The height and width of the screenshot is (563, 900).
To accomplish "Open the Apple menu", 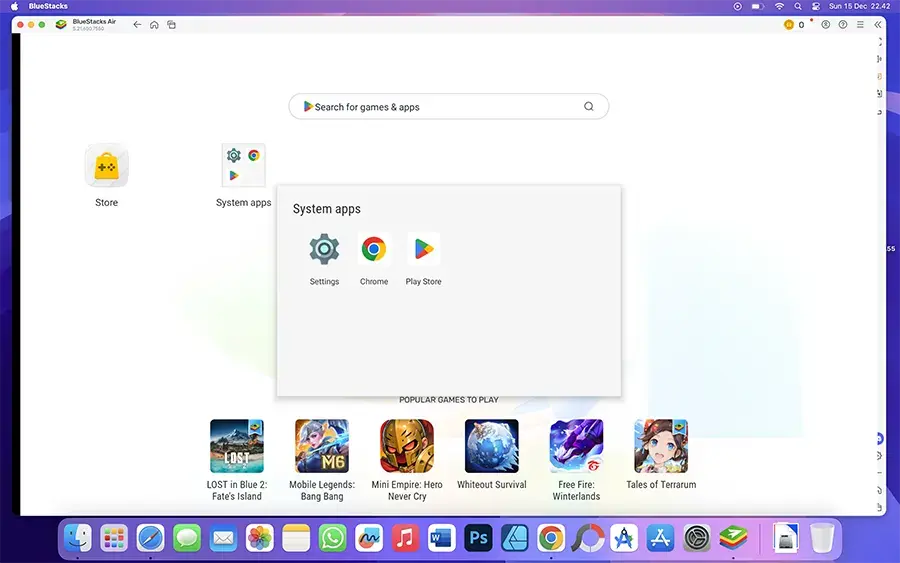I will pos(14,6).
